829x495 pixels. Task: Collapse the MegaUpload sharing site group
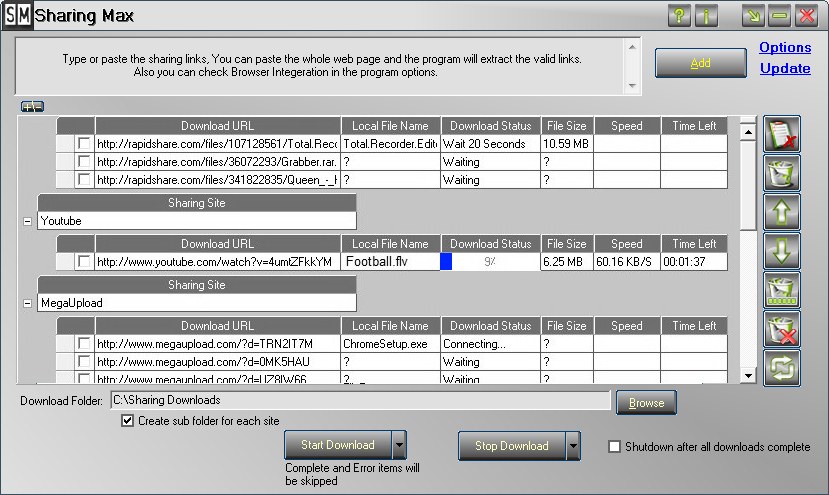click(x=27, y=303)
